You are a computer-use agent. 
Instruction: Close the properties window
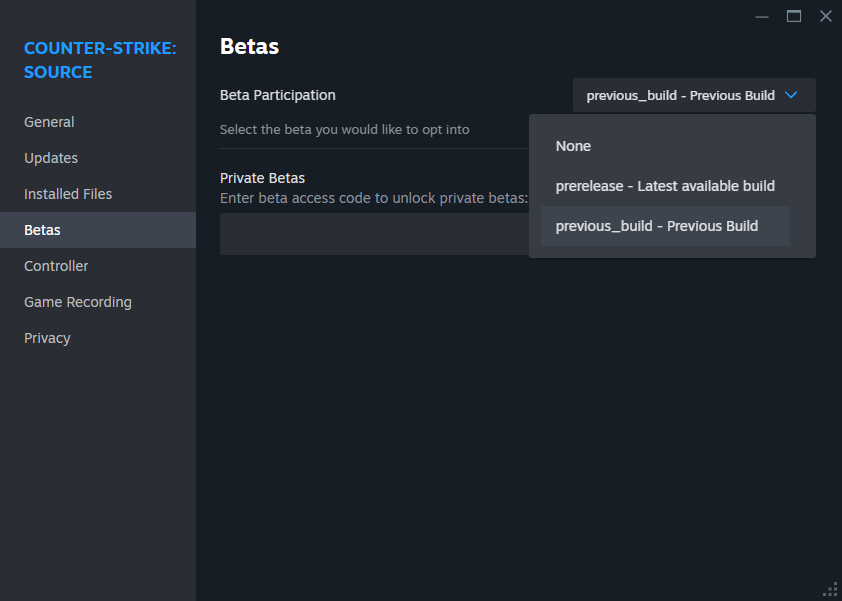(x=826, y=16)
